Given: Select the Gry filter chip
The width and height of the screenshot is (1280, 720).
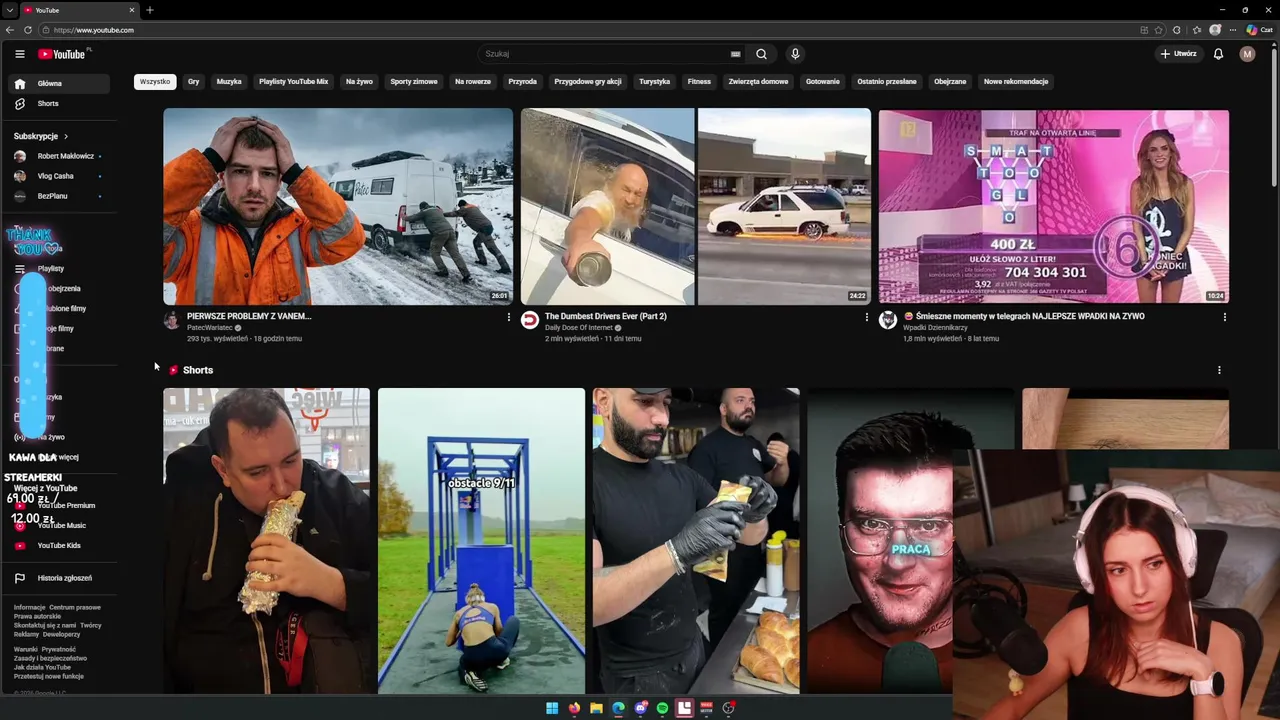Looking at the screenshot, I should (x=193, y=82).
